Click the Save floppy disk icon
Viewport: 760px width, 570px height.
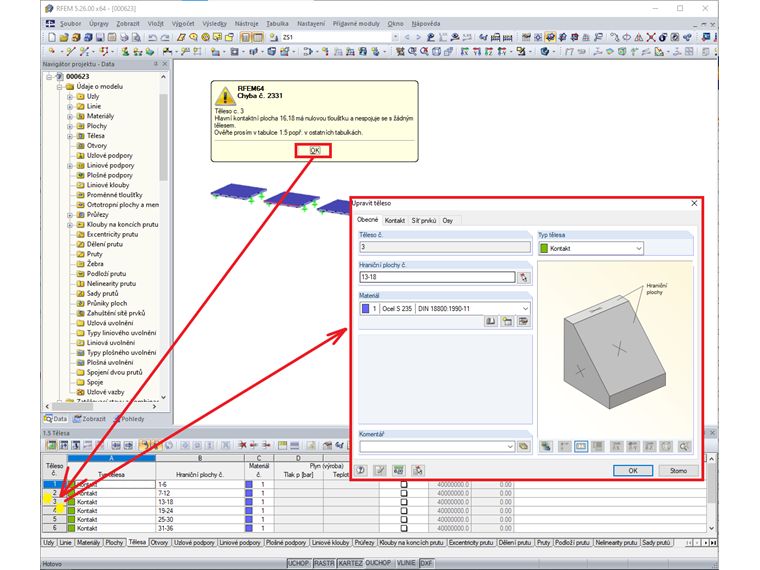100,37
